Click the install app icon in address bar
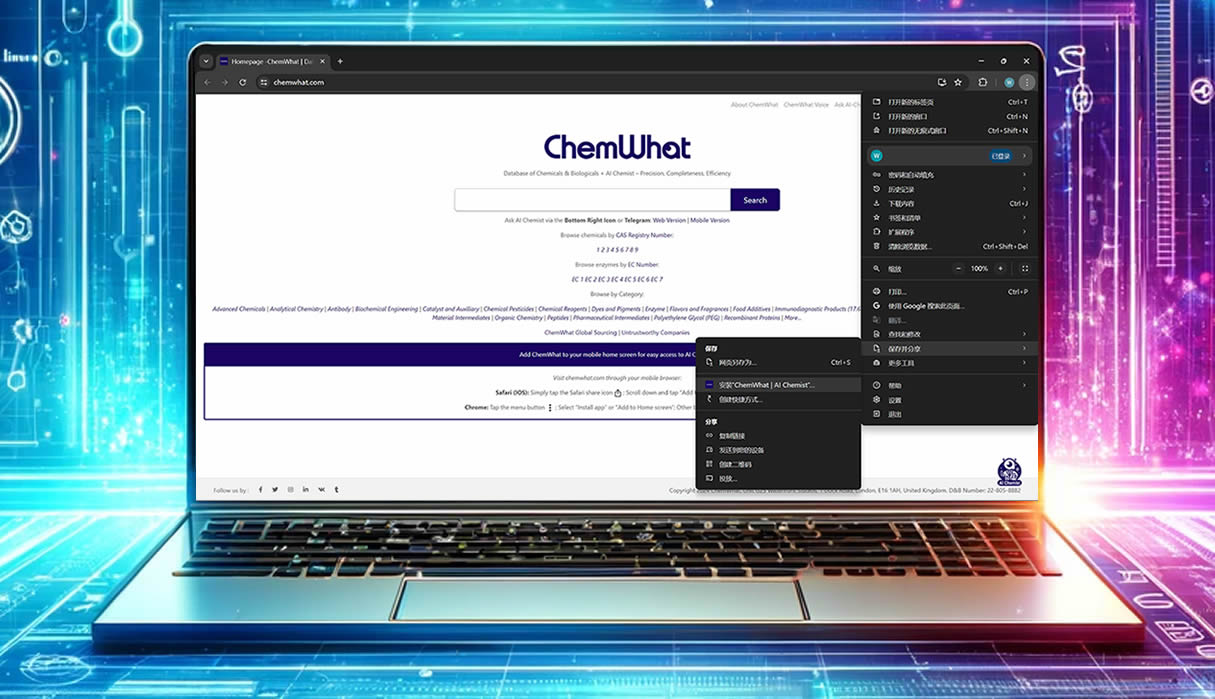Screen dimensions: 1215x699 click(942, 82)
